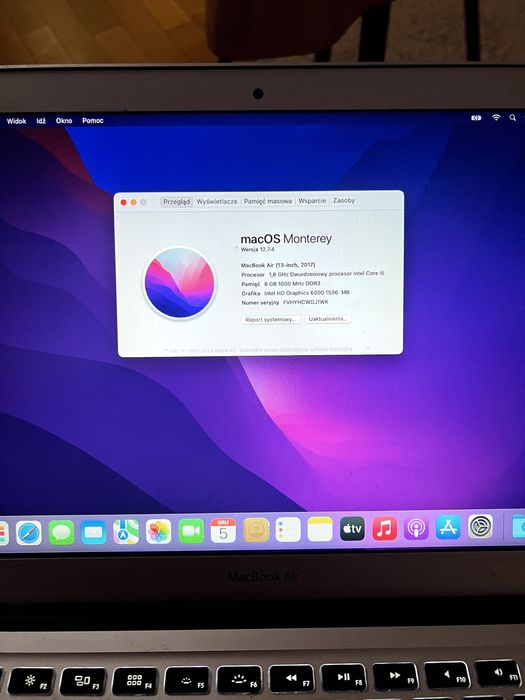Open Notes app in the Dock
Viewport: 525px width, 700px height.
pyautogui.click(x=320, y=529)
